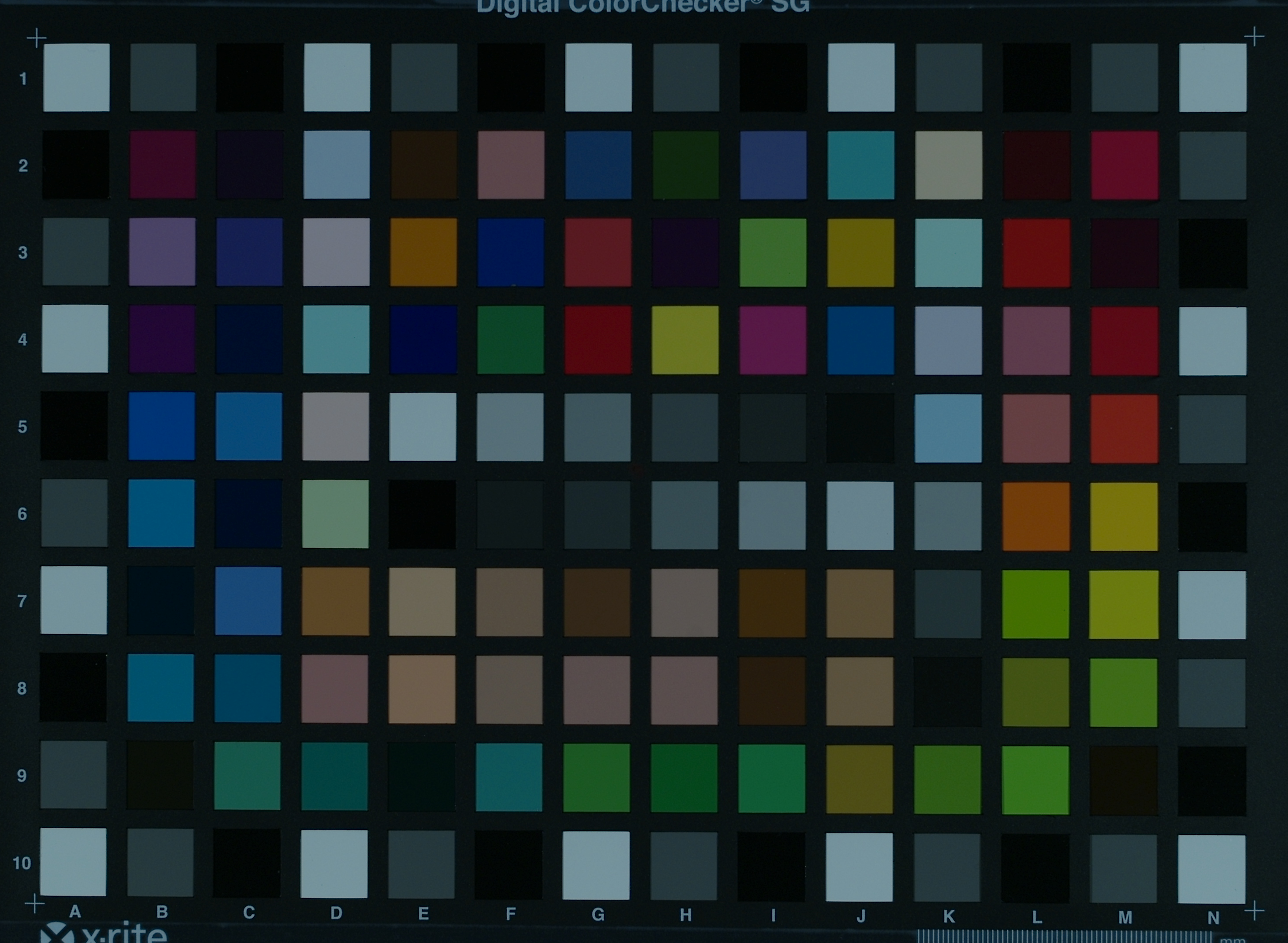The height and width of the screenshot is (943, 1288).
Task: Select the crimson swatch at M2
Action: point(1124,166)
